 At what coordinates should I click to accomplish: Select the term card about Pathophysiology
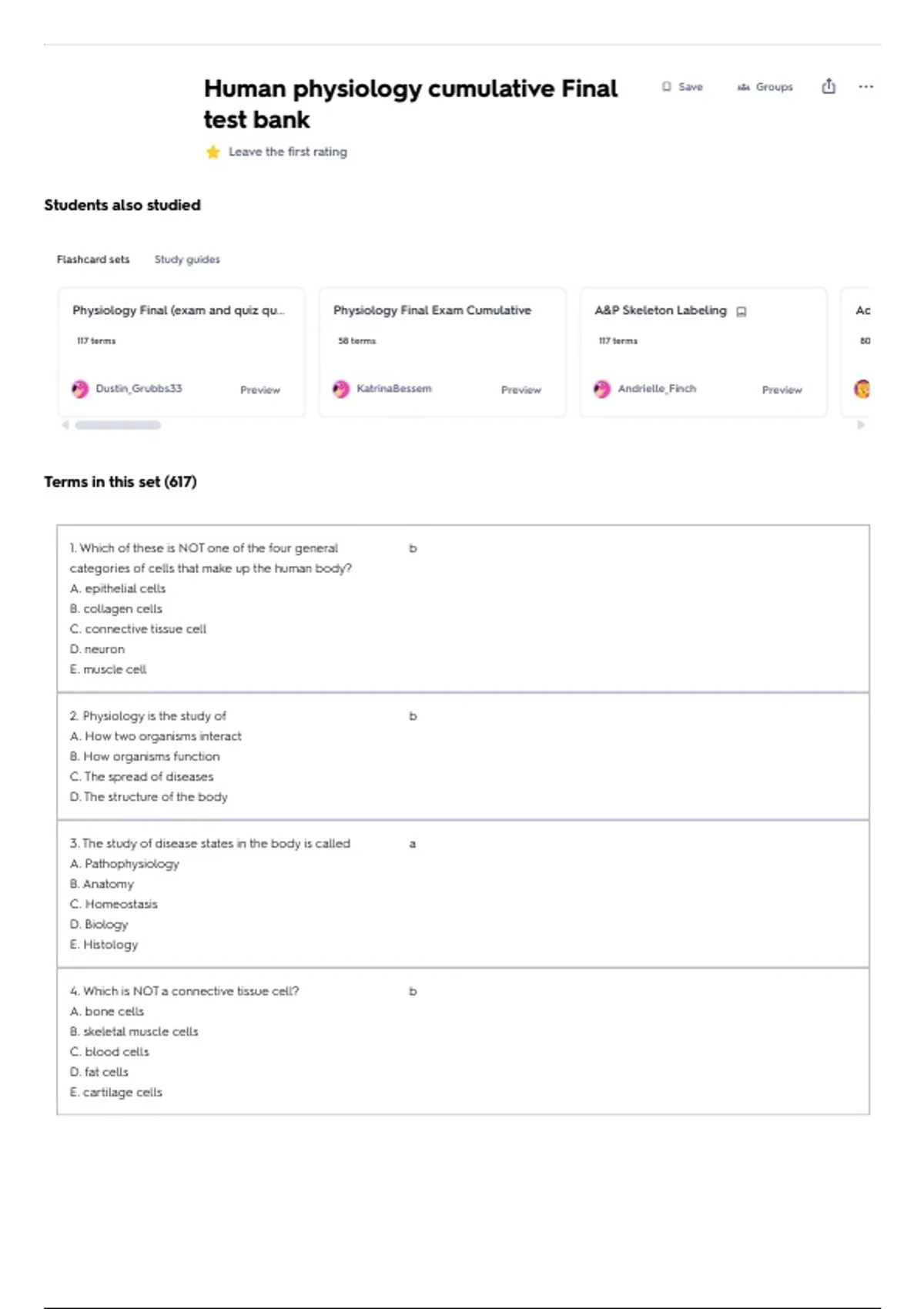pyautogui.click(x=463, y=894)
